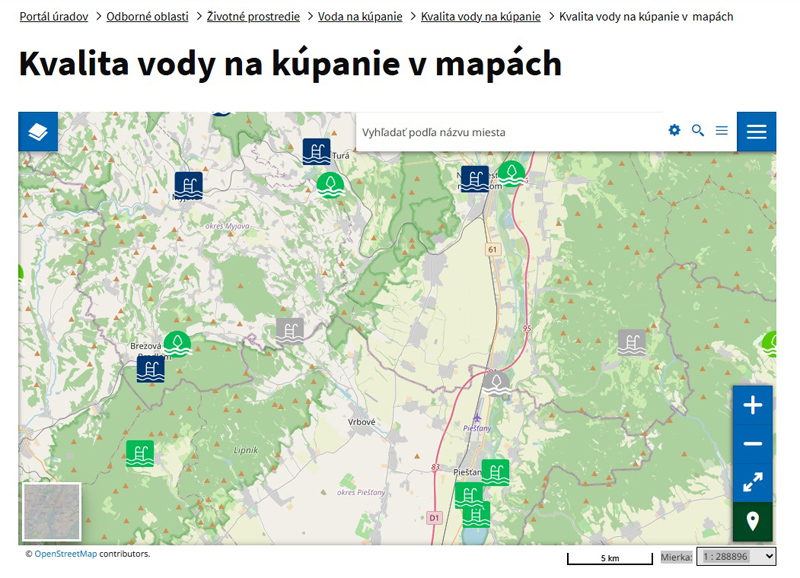The width and height of the screenshot is (800, 578).
Task: Select green pool marker west of Lipník
Action: (x=140, y=454)
